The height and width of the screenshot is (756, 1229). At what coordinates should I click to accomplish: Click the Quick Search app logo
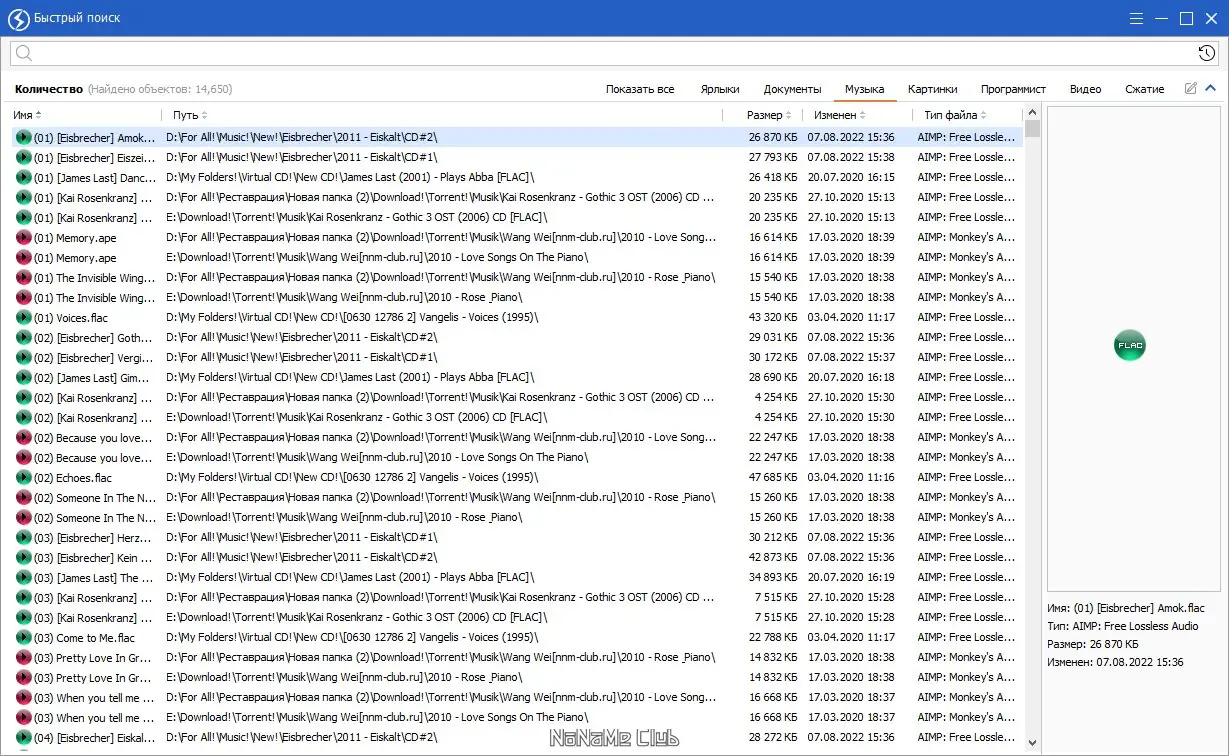18,18
